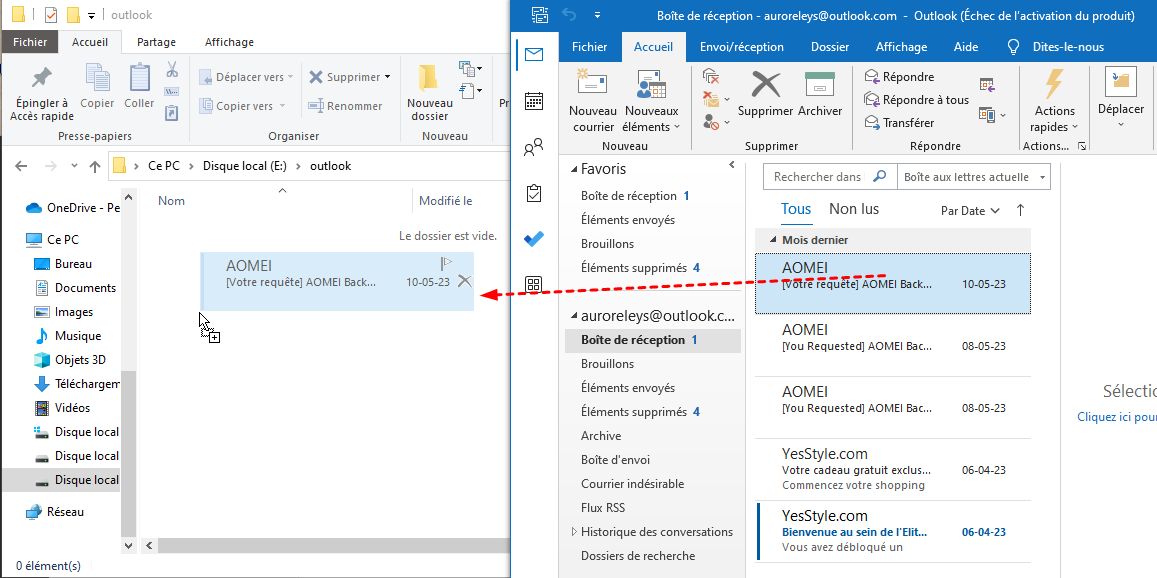The width and height of the screenshot is (1157, 578).
Task: Click Nouveau dossier in Explorer
Action: (430, 93)
